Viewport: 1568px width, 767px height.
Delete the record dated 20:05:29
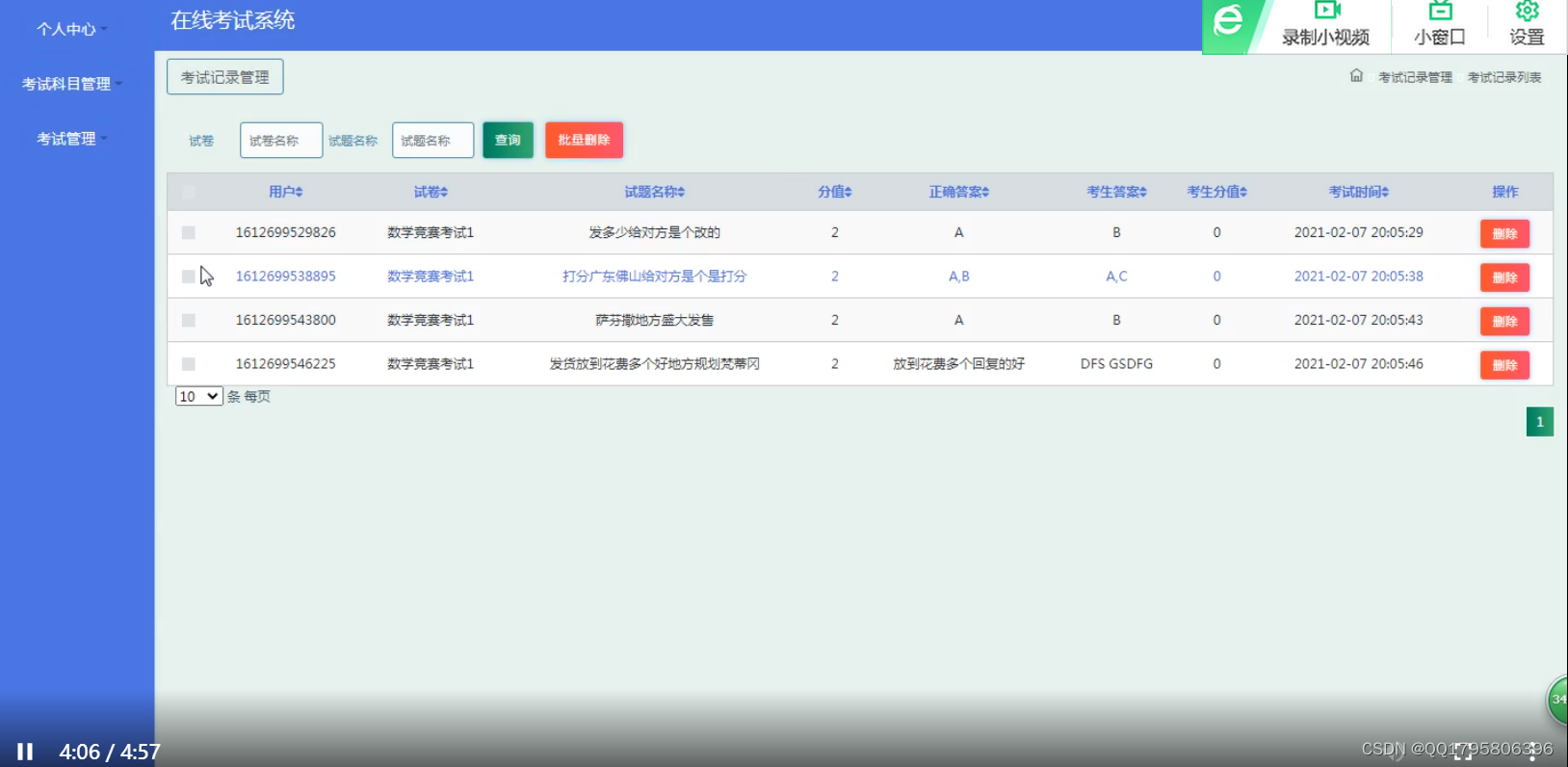coord(1504,234)
